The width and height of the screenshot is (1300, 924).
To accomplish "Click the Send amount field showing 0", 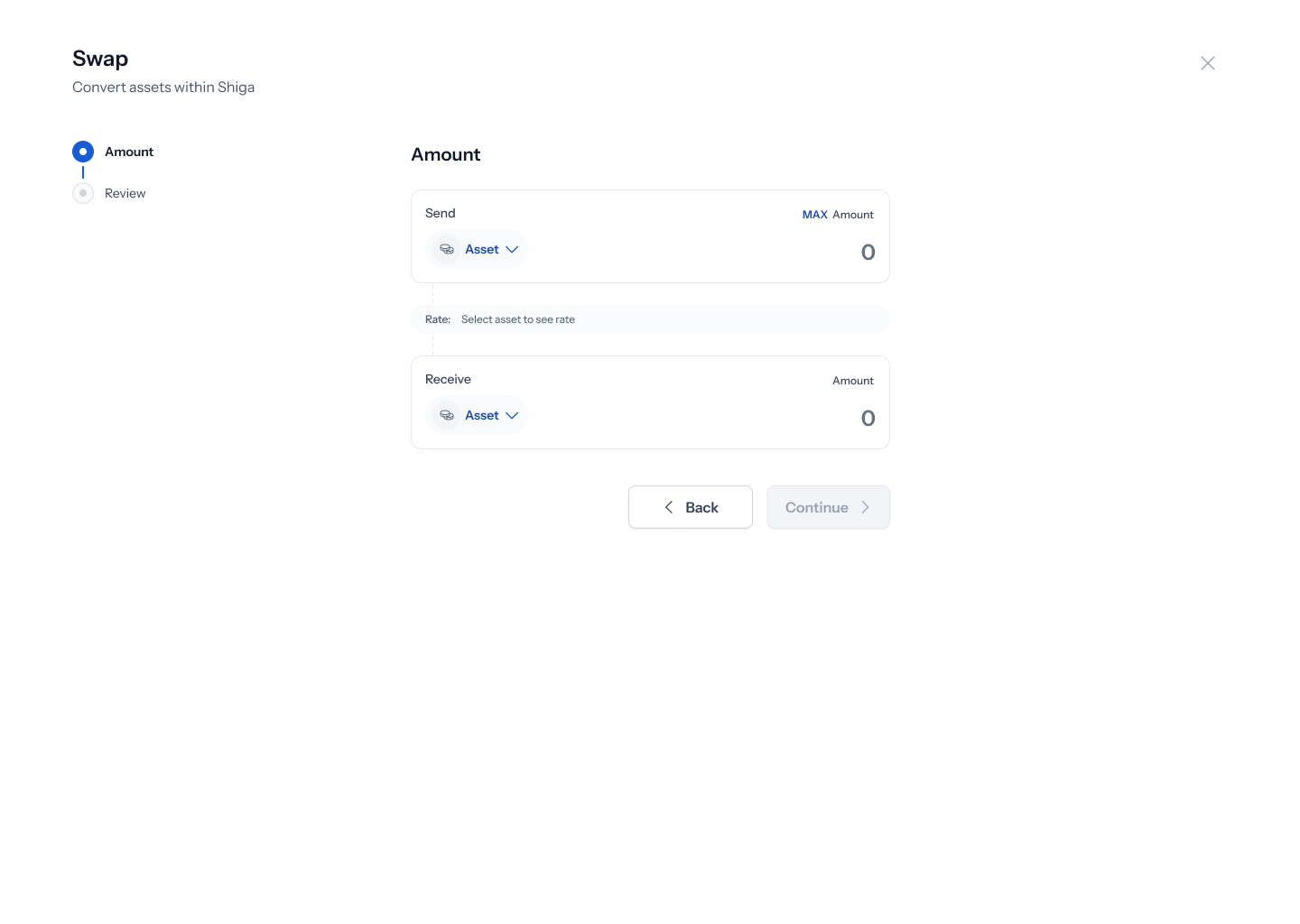I will [x=868, y=253].
